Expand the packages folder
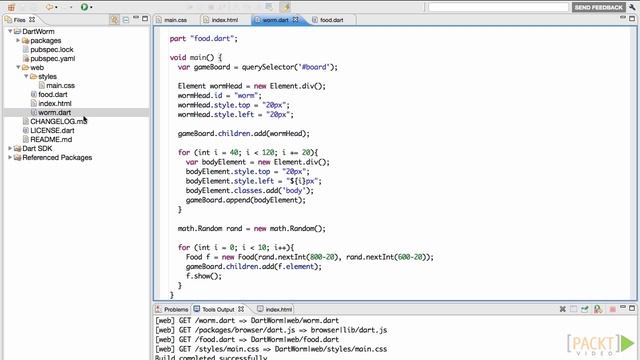 pos(18,40)
